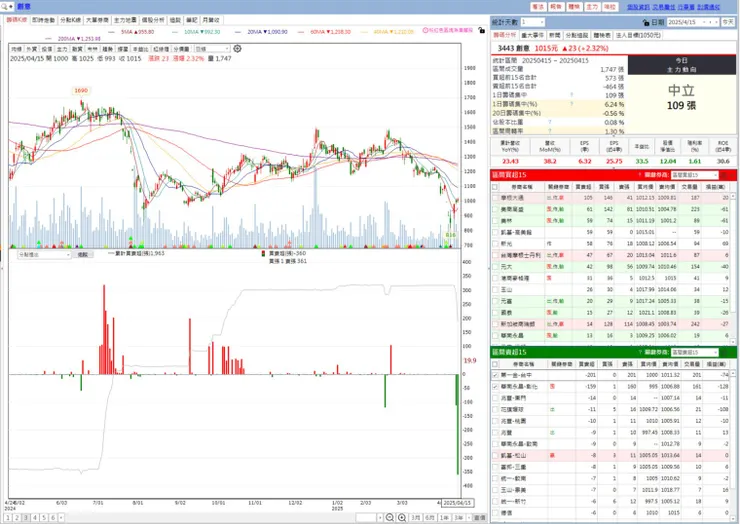Click the question mark beside 1日籌碼集中
This screenshot has width=740, height=524.
tap(572, 95)
